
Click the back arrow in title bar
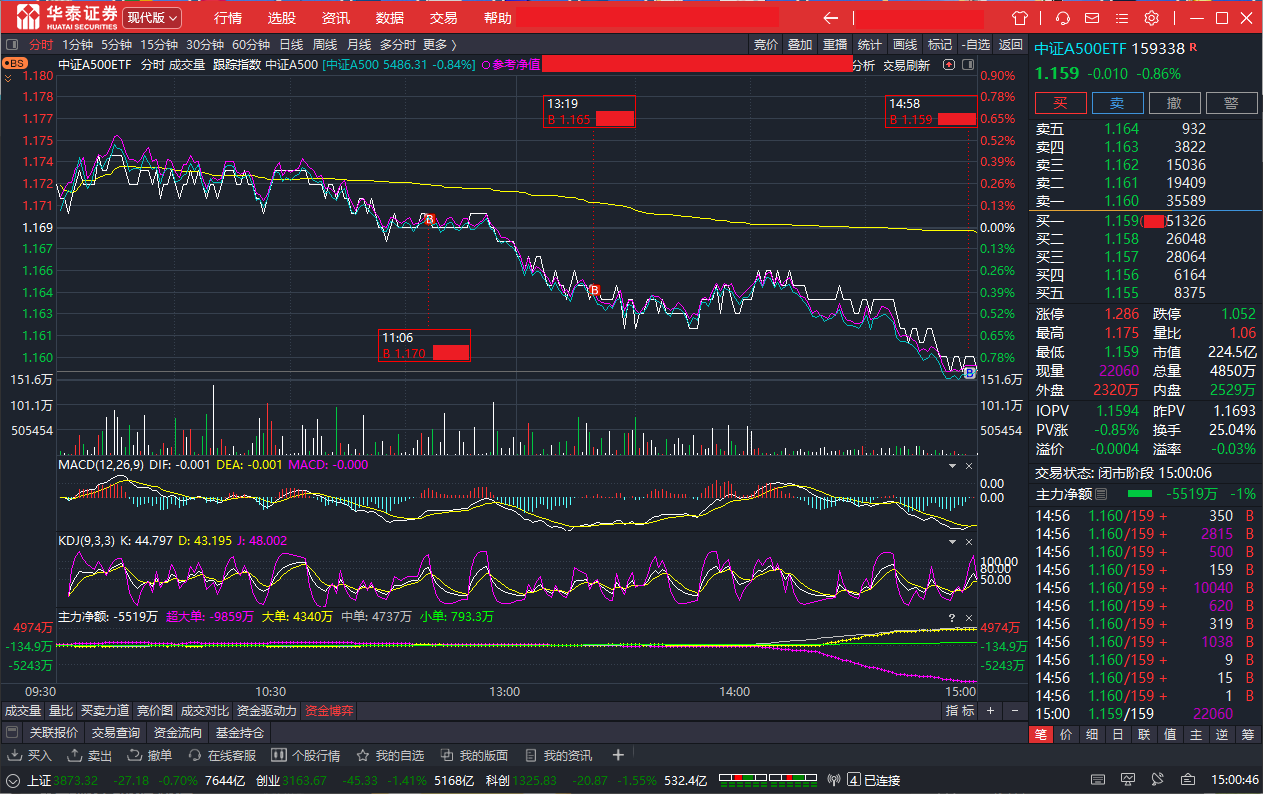(x=830, y=18)
